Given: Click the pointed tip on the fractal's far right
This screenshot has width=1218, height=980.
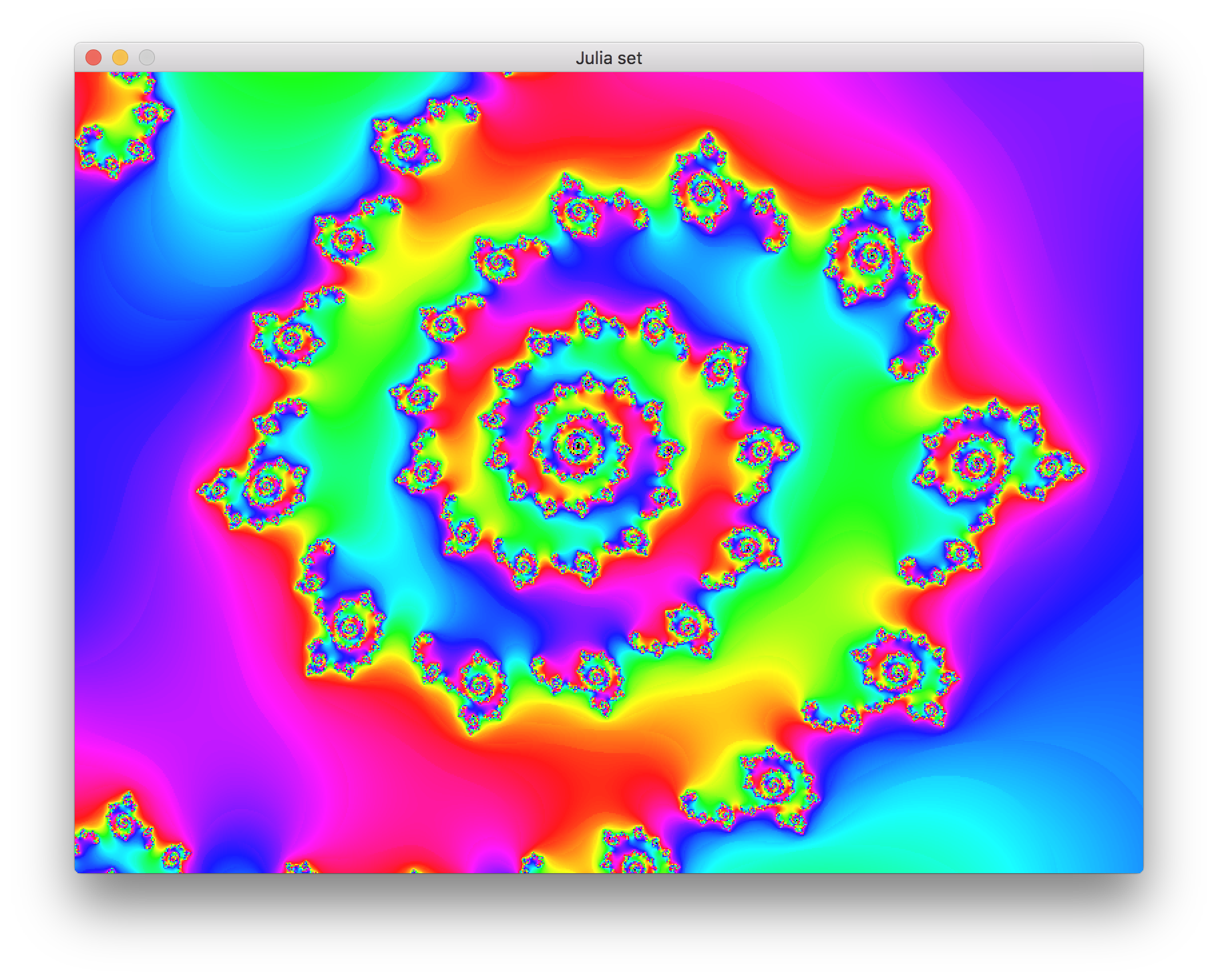Looking at the screenshot, I should point(1082,469).
